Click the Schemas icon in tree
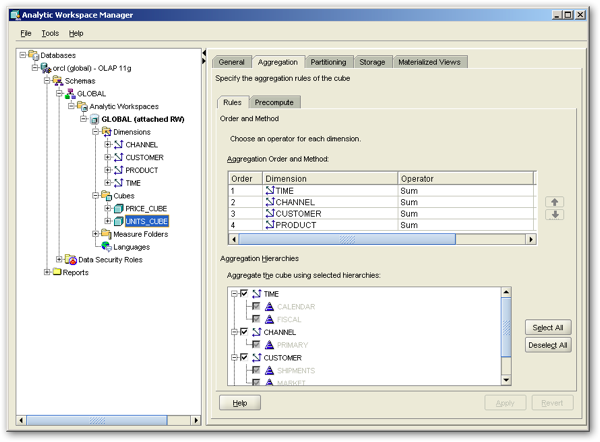 click(x=58, y=81)
